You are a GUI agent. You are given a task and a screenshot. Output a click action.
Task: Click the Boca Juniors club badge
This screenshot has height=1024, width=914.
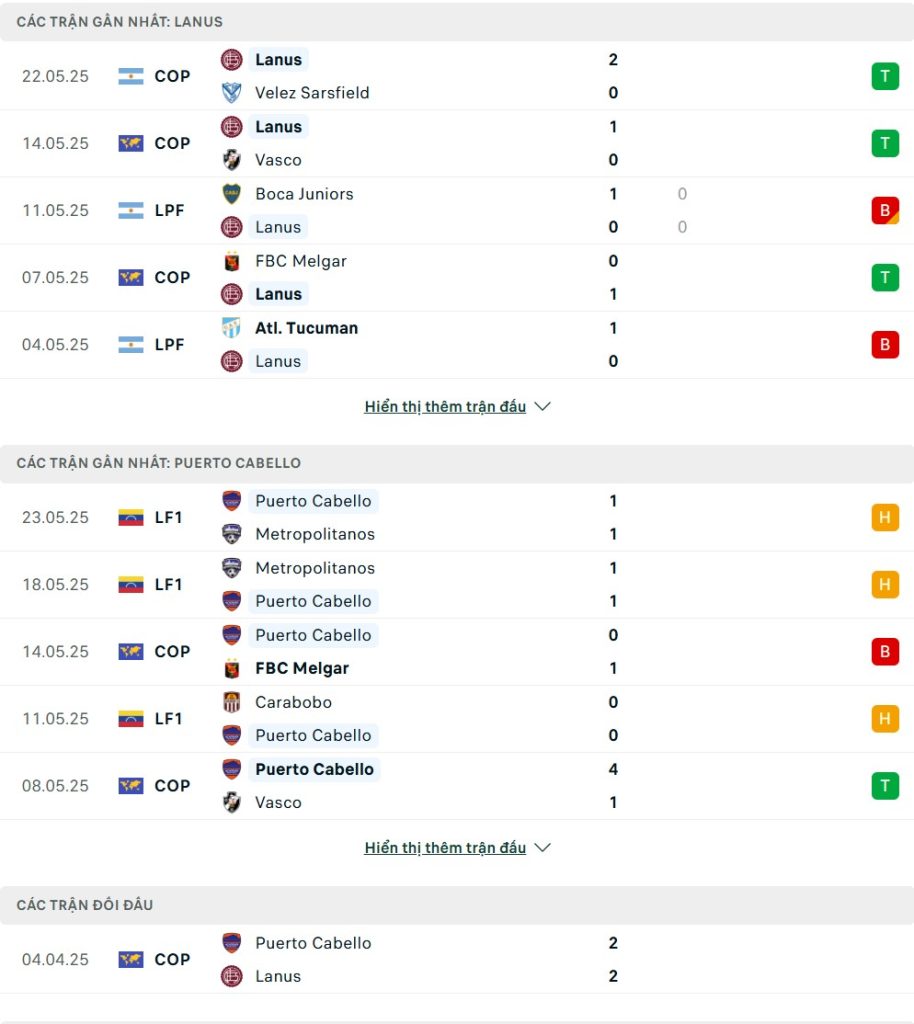(x=231, y=194)
